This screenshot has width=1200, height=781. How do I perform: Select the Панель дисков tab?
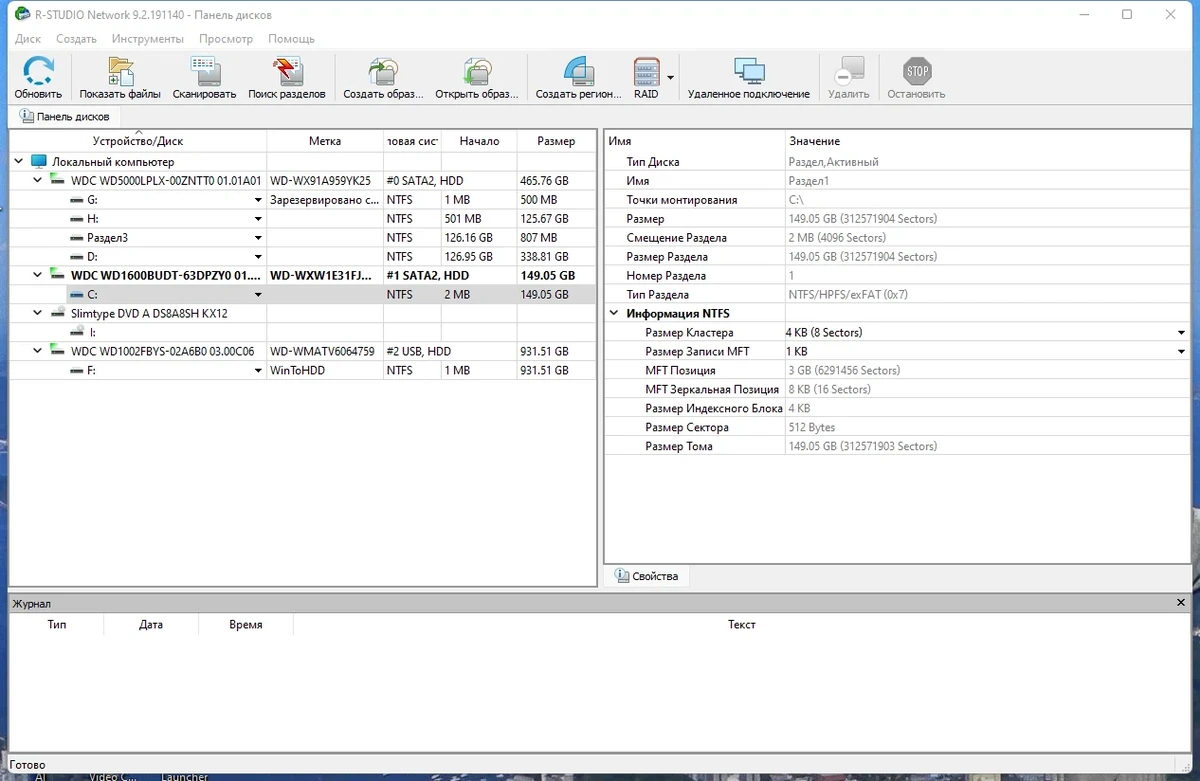click(65, 116)
